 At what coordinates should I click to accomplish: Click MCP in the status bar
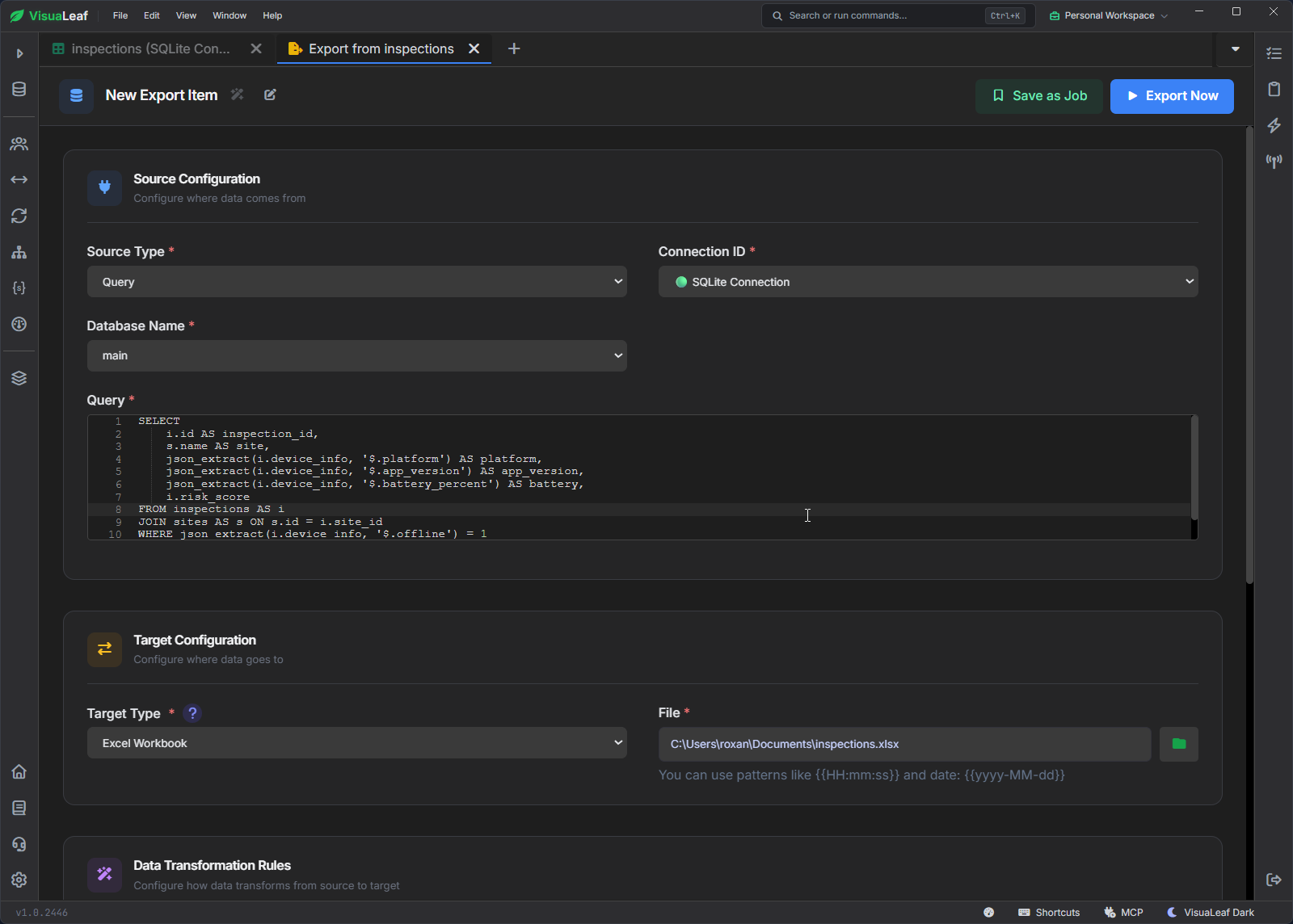(x=1123, y=913)
